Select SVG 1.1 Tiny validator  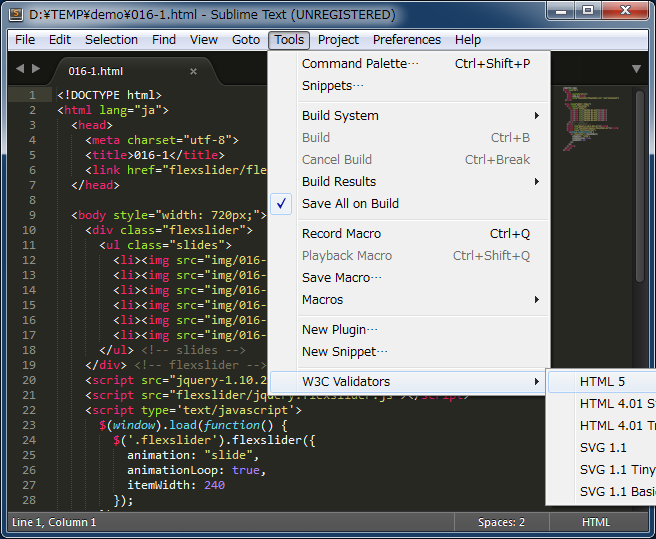pyautogui.click(x=602, y=470)
